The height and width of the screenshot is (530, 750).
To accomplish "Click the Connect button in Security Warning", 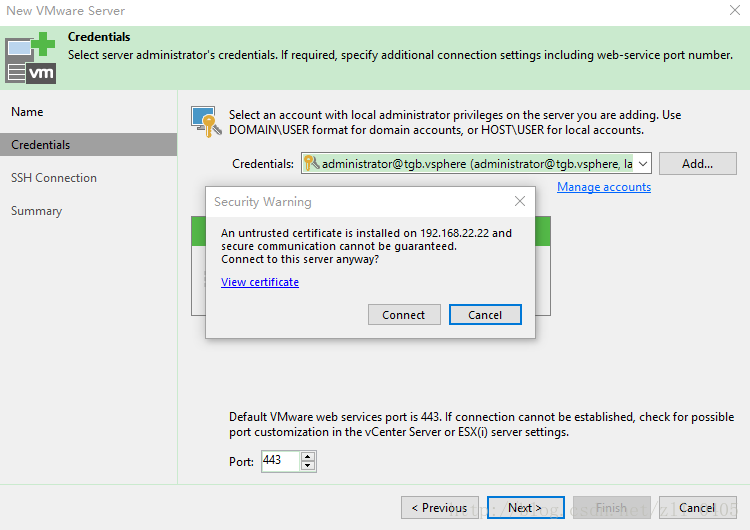I will coord(404,315).
